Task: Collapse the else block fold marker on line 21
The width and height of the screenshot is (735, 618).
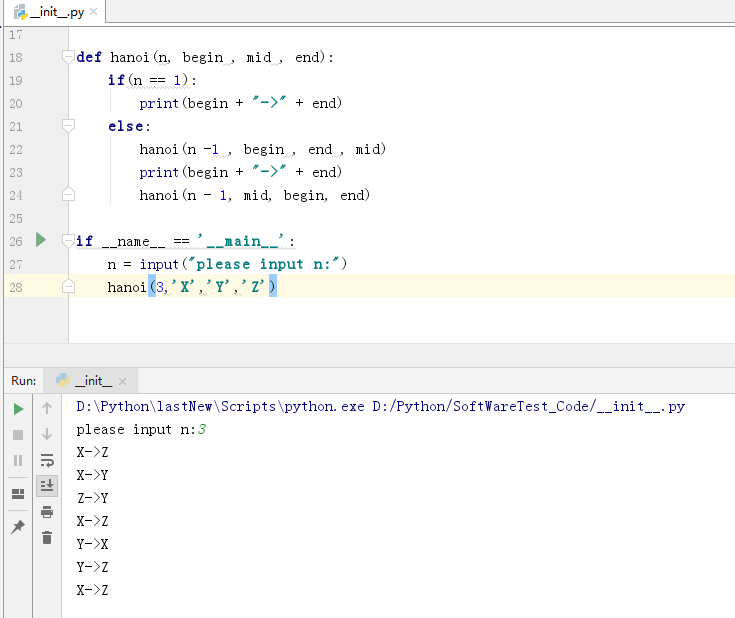Action: pos(68,126)
